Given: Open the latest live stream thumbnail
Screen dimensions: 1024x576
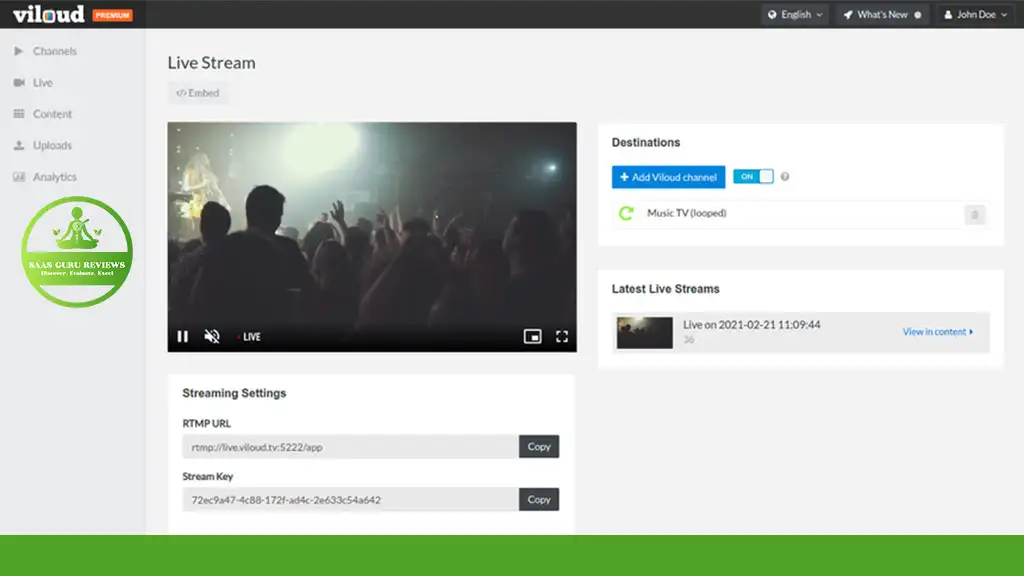Looking at the screenshot, I should pos(645,332).
